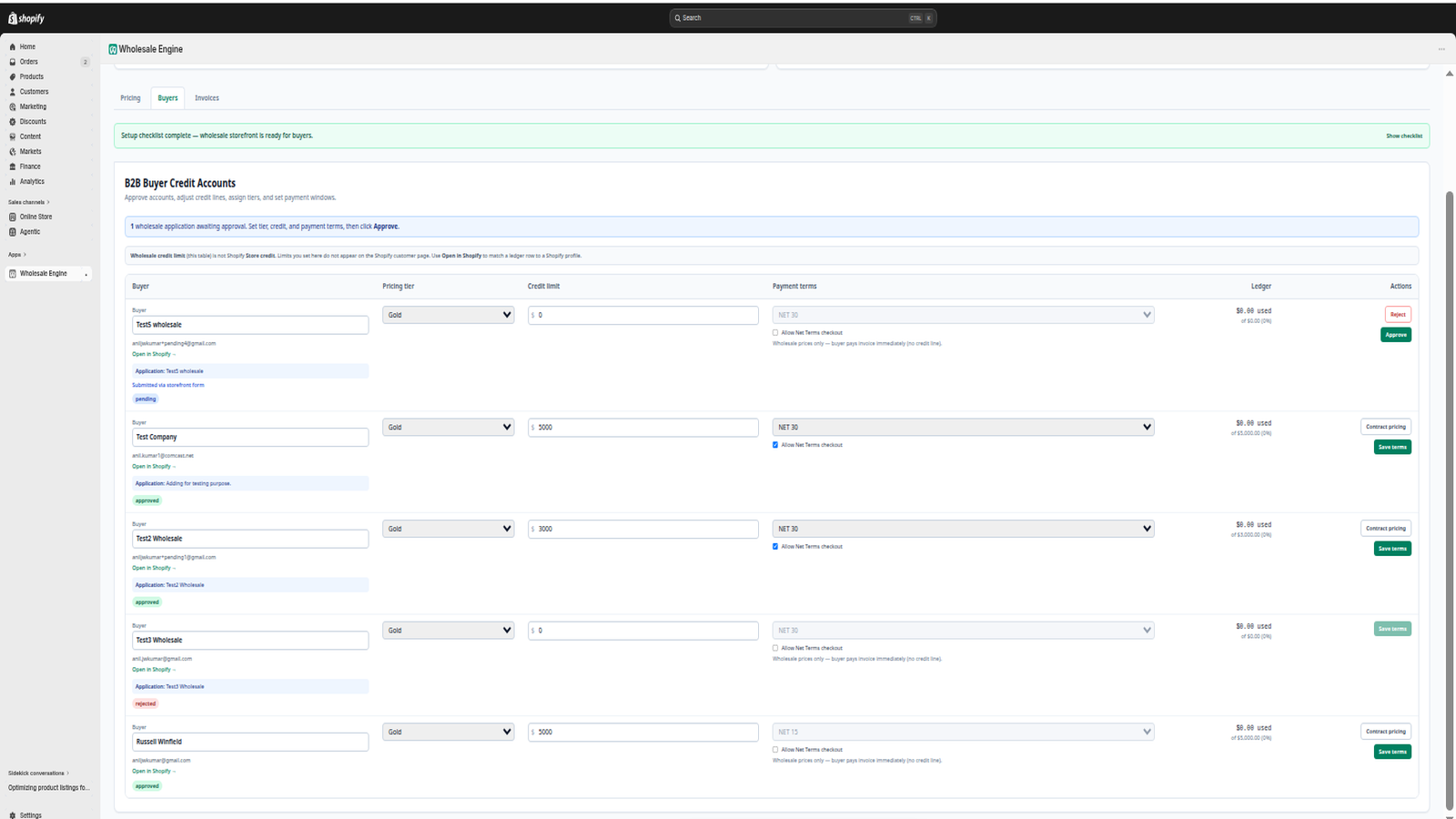Go to Analytics in the sidebar menu
The width and height of the screenshot is (1456, 819).
coord(32,182)
